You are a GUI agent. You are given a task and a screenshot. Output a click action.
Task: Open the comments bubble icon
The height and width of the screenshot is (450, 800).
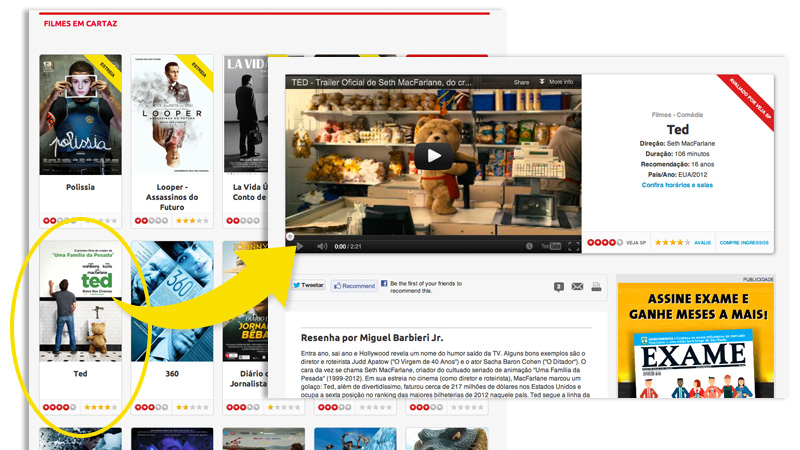(558, 287)
